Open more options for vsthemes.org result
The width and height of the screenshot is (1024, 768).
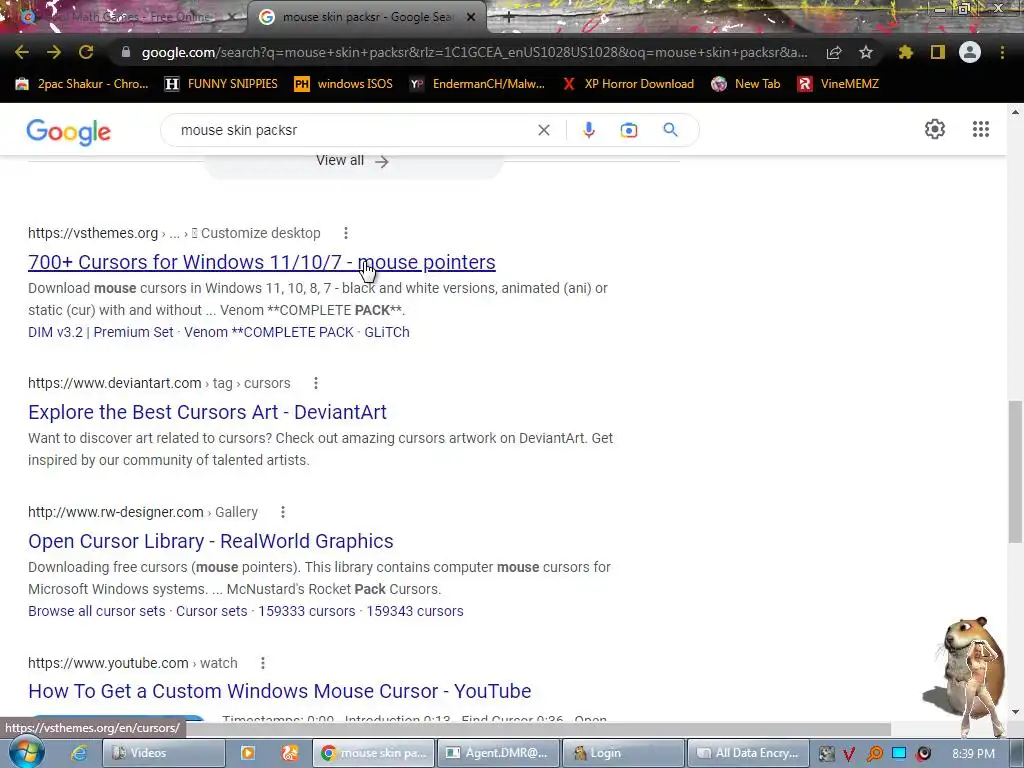point(345,233)
